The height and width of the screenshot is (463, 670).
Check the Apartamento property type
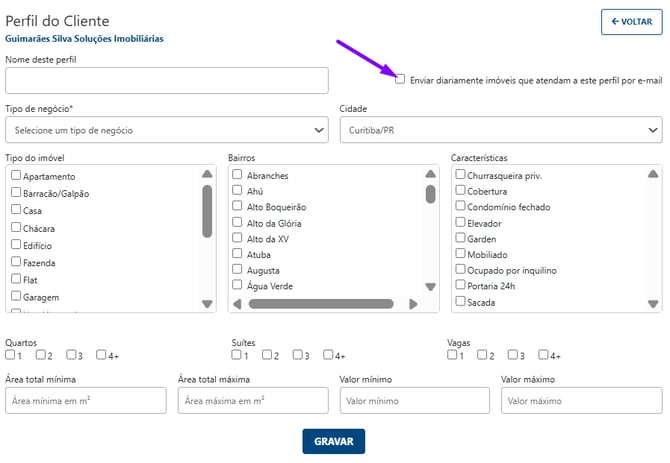click(x=16, y=176)
